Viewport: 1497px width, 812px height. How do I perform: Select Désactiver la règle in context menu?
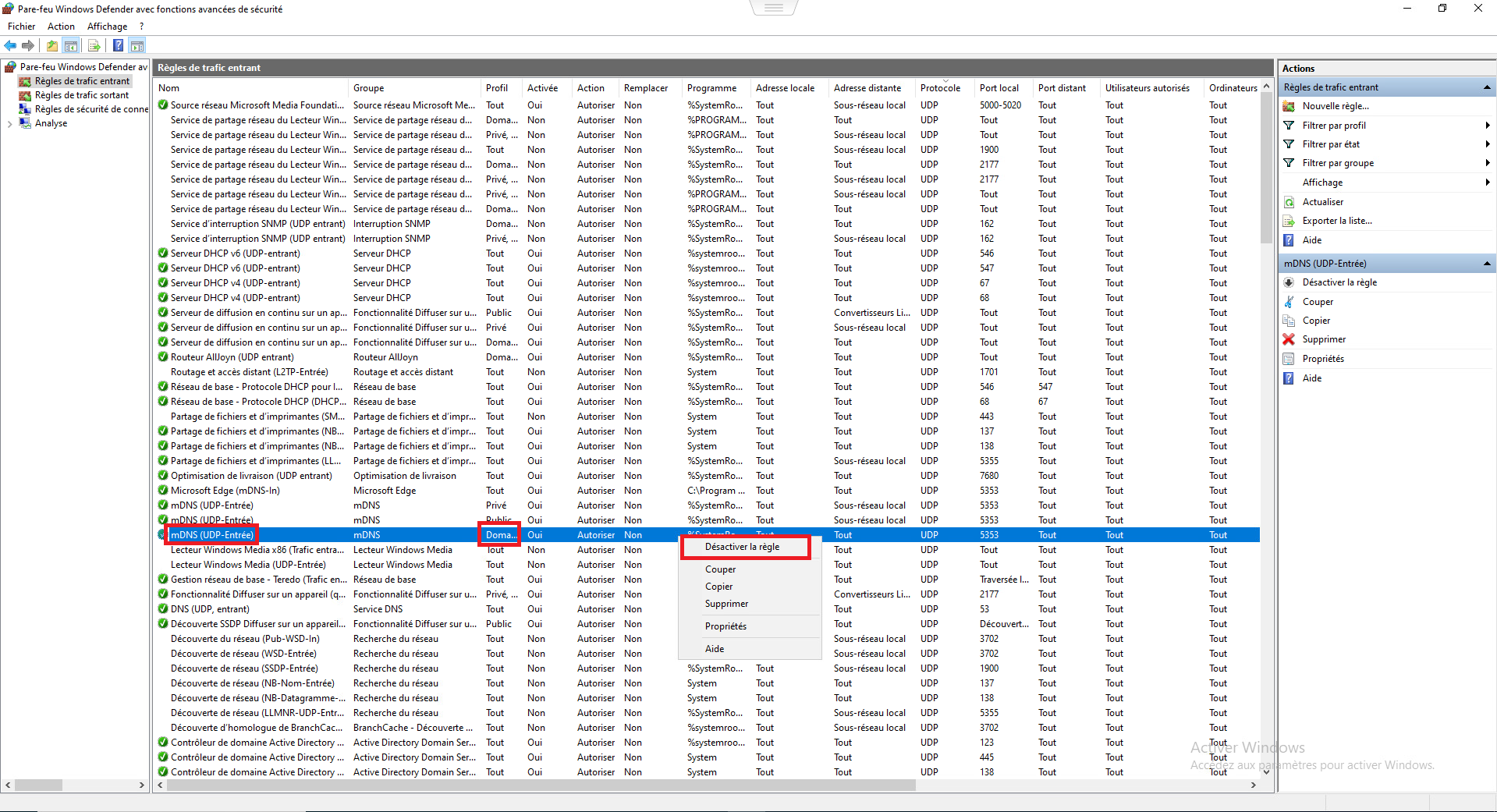(742, 547)
